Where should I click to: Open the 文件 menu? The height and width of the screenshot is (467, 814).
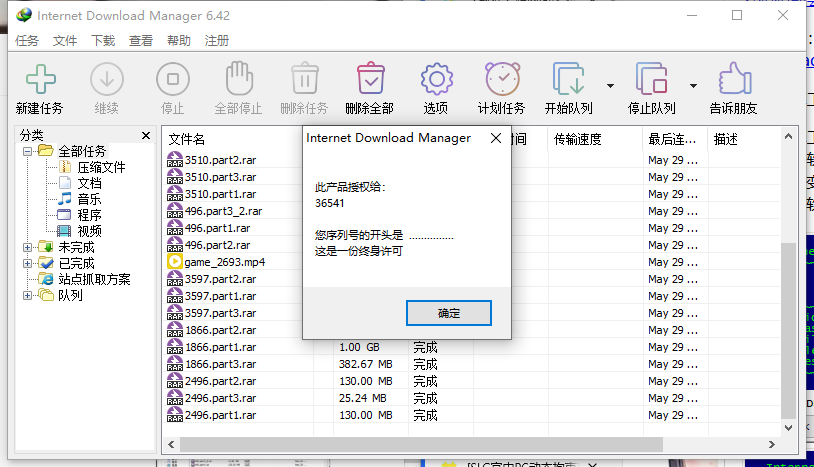(64, 40)
